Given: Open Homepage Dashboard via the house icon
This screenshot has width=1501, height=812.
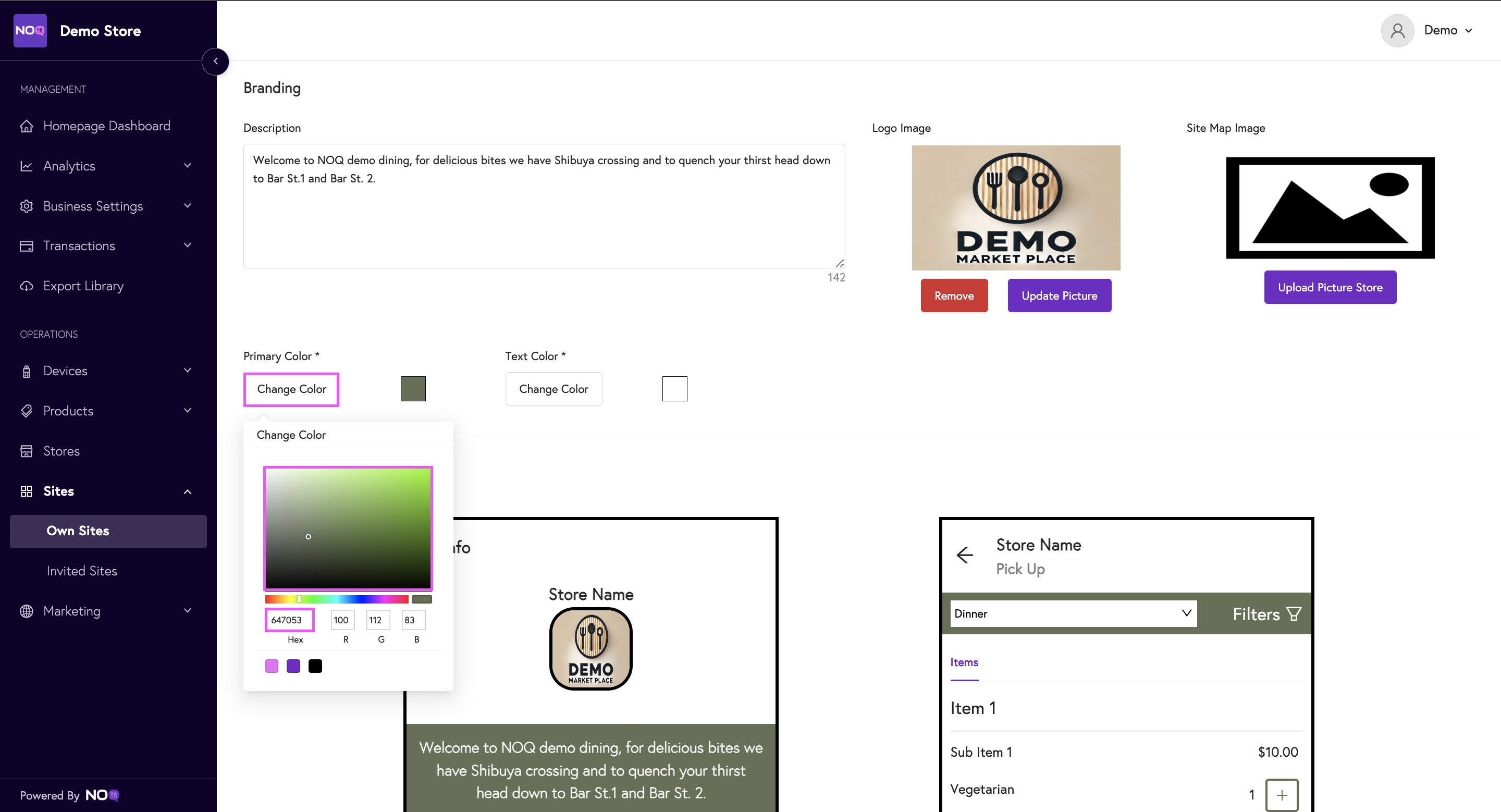Looking at the screenshot, I should coord(26,126).
